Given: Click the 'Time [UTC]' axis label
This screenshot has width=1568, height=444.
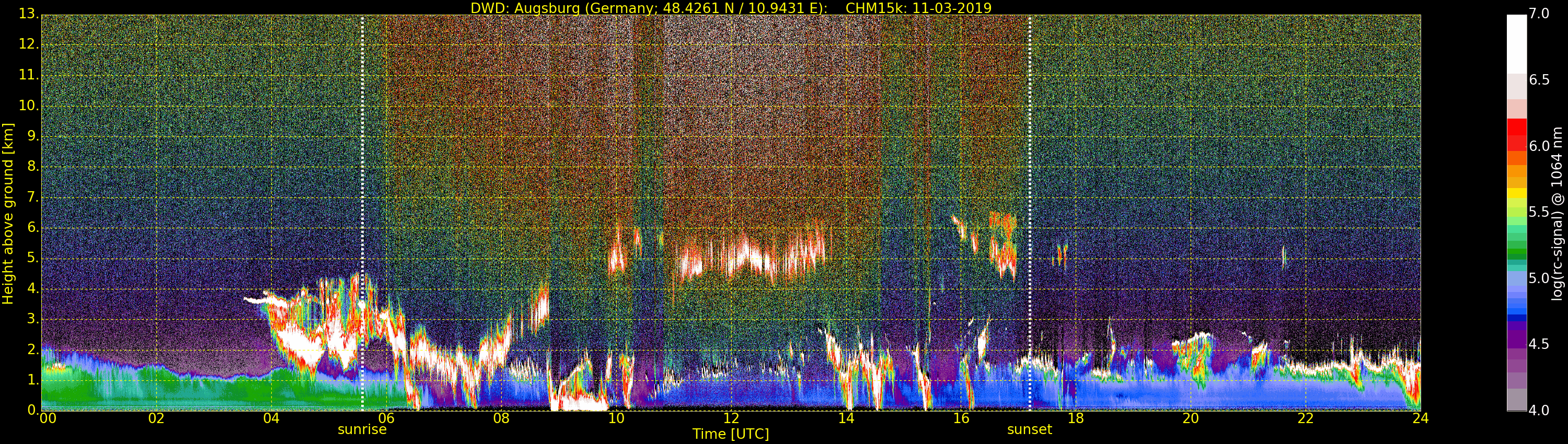Looking at the screenshot, I should click(x=731, y=434).
